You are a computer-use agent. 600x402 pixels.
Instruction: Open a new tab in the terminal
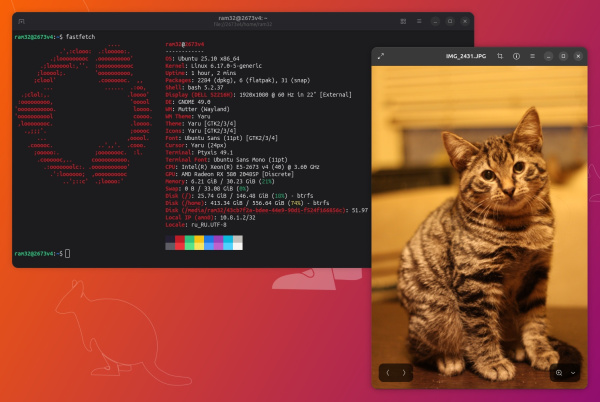coord(21,20)
